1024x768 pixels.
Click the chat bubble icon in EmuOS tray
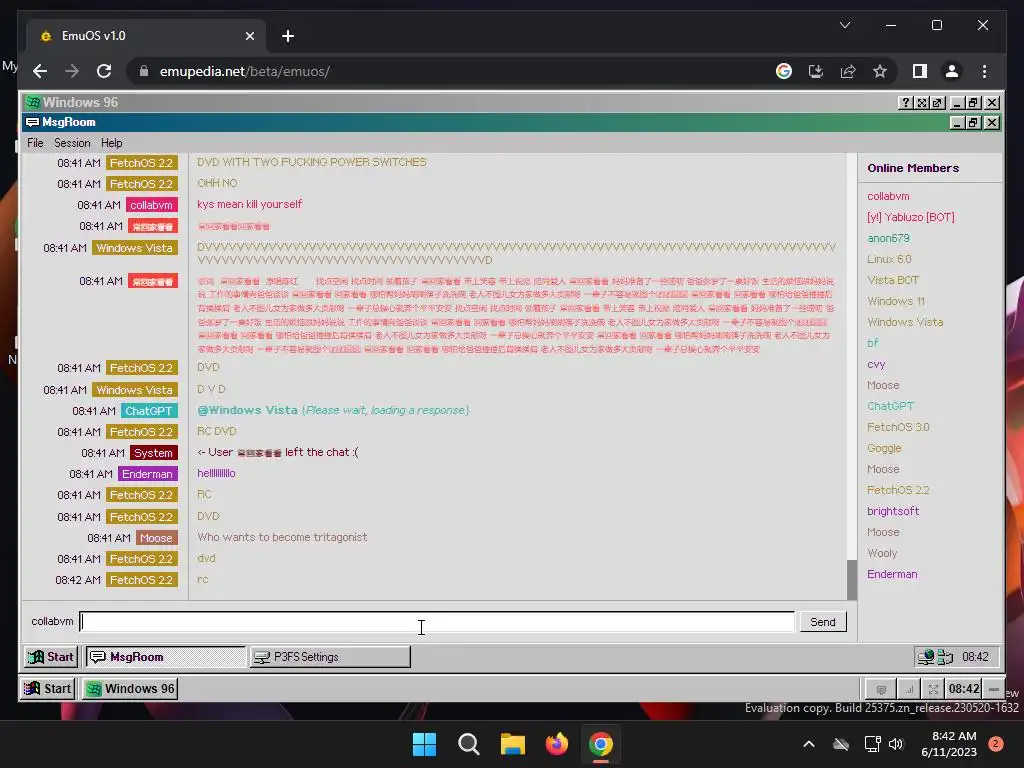coord(881,689)
